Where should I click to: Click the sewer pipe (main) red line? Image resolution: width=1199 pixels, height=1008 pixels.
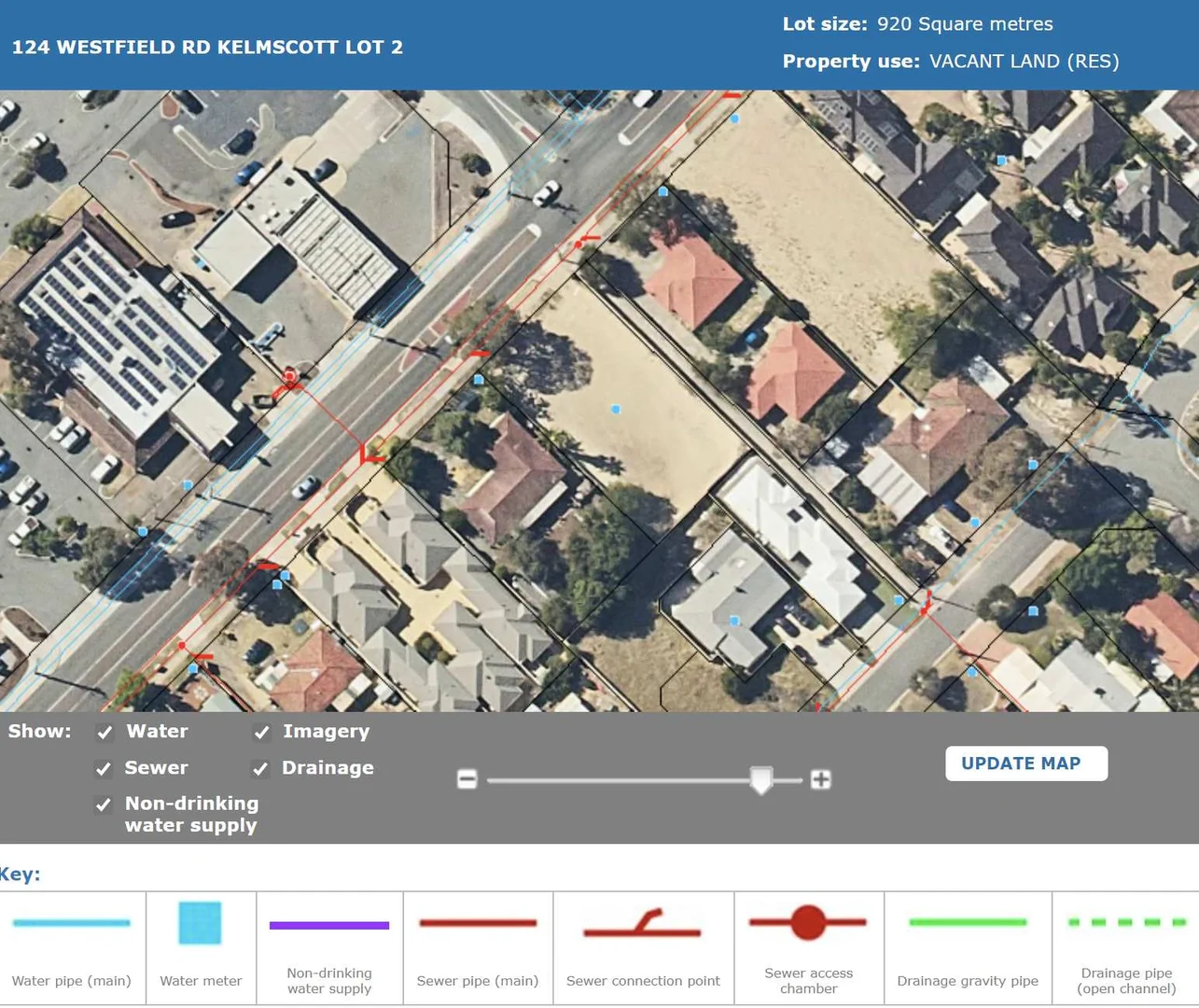point(478,923)
